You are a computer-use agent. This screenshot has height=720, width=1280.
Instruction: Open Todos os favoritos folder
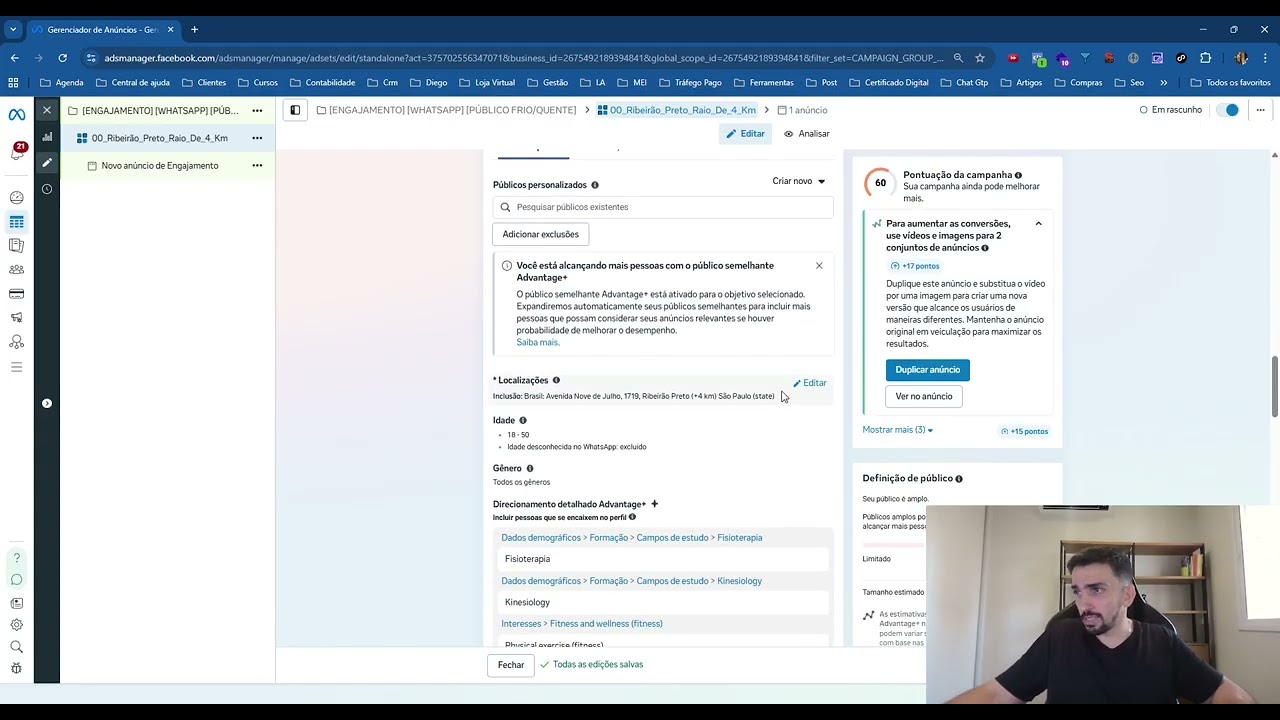click(x=1230, y=83)
